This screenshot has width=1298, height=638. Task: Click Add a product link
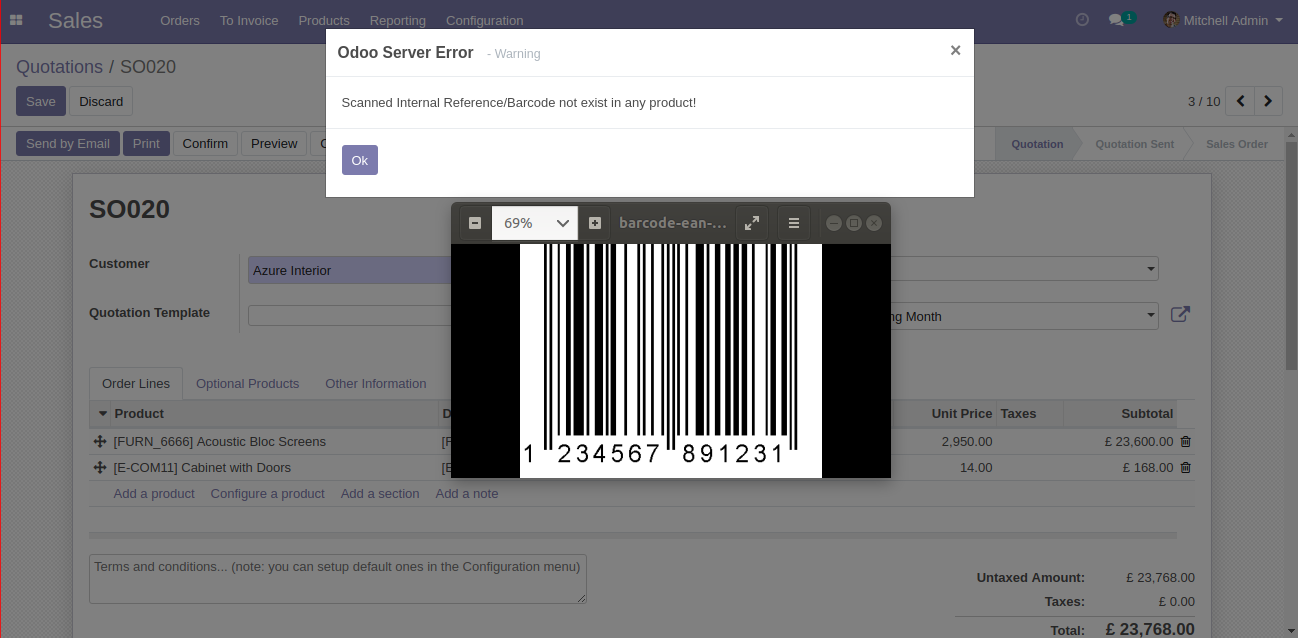point(154,493)
